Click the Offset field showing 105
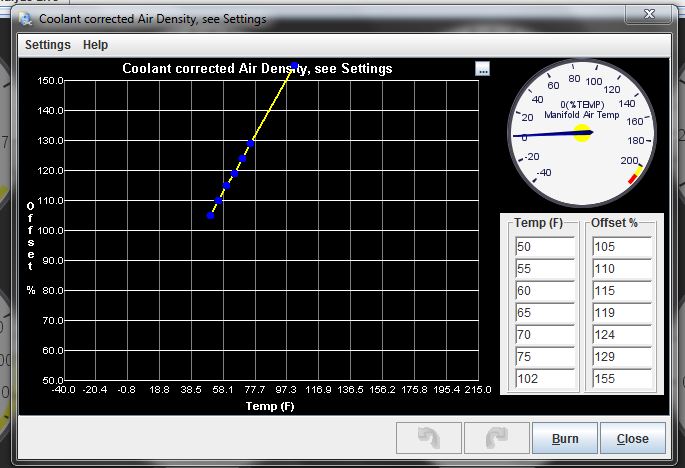 coord(621,247)
